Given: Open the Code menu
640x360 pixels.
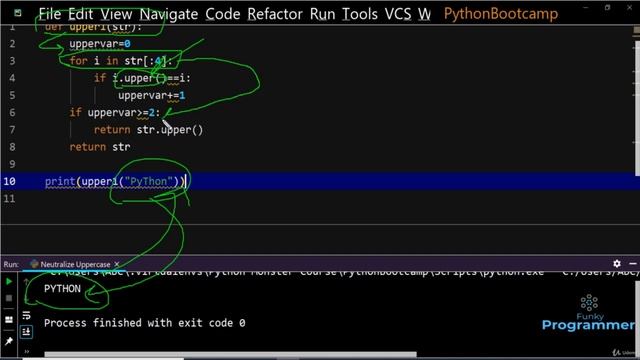Looking at the screenshot, I should (222, 14).
